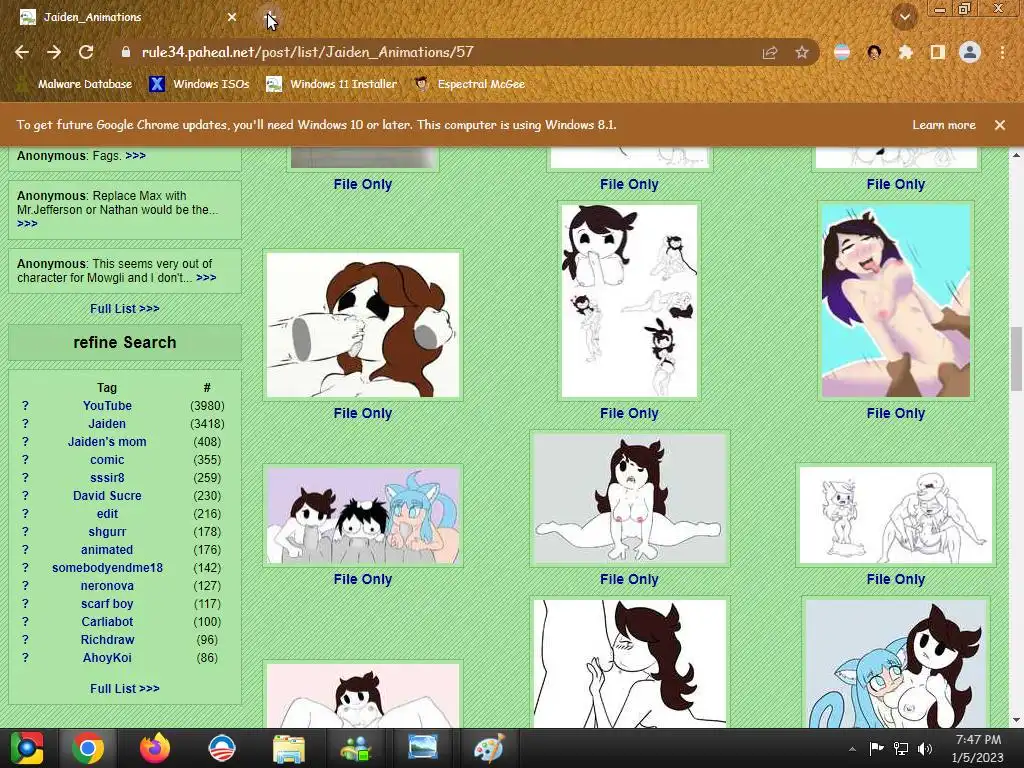Click Learn more in update notice
This screenshot has width=1024, height=768.
click(x=944, y=125)
